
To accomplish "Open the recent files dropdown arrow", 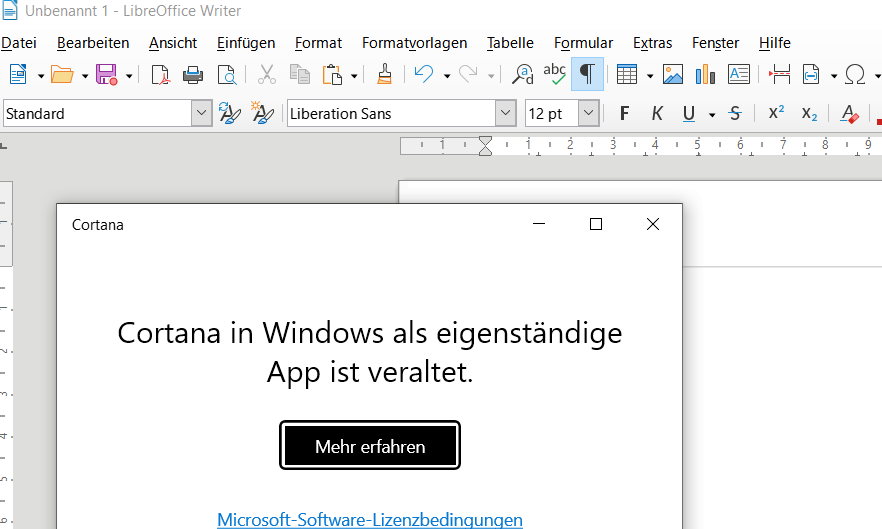I will [84, 75].
